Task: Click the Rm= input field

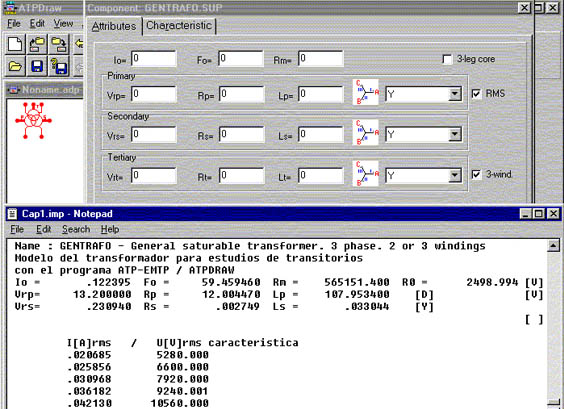Action: pyautogui.click(x=321, y=59)
